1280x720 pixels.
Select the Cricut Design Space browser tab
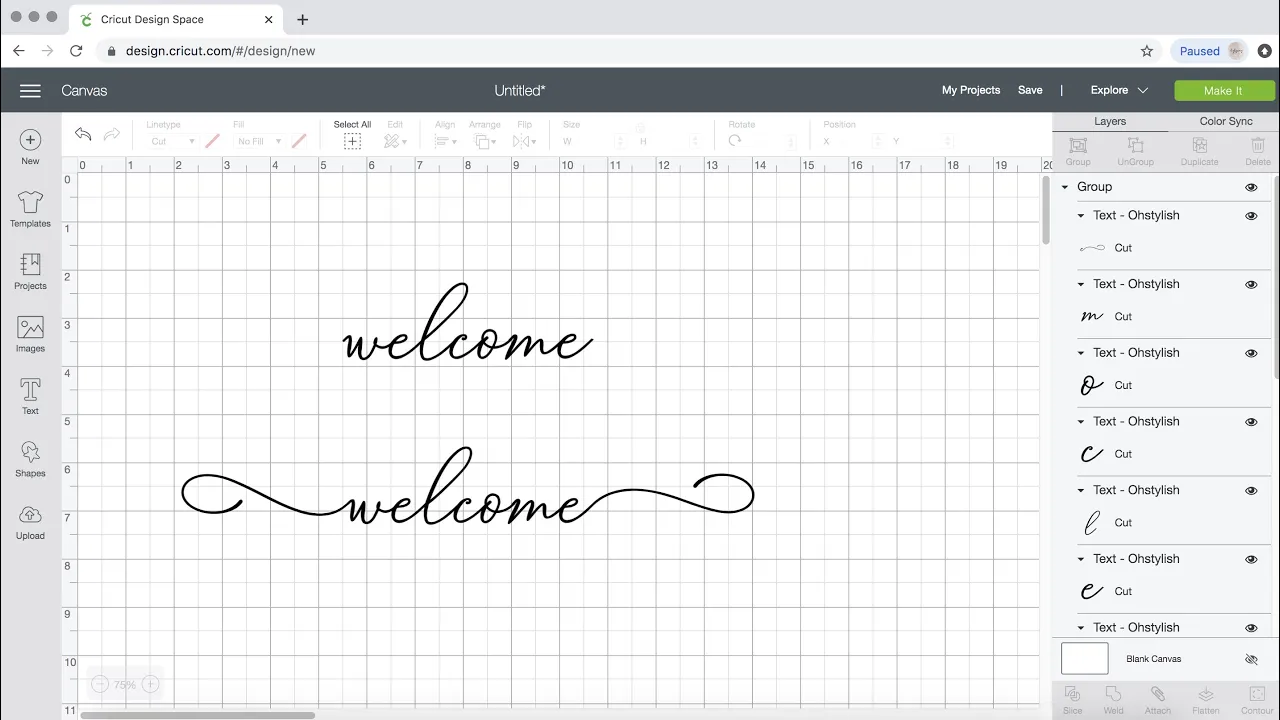pyautogui.click(x=175, y=19)
